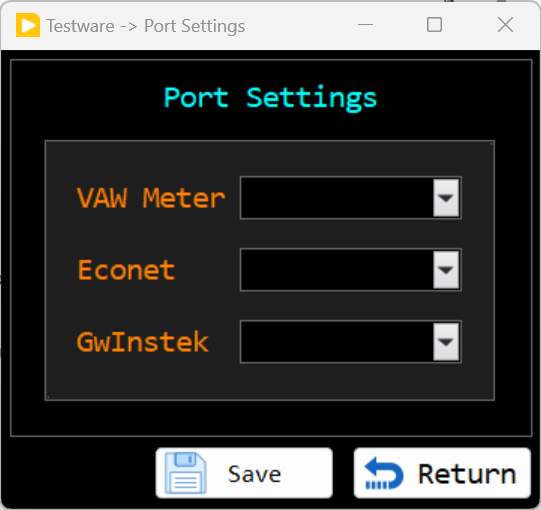Save the port settings
The image size is (541, 510).
coord(244,473)
